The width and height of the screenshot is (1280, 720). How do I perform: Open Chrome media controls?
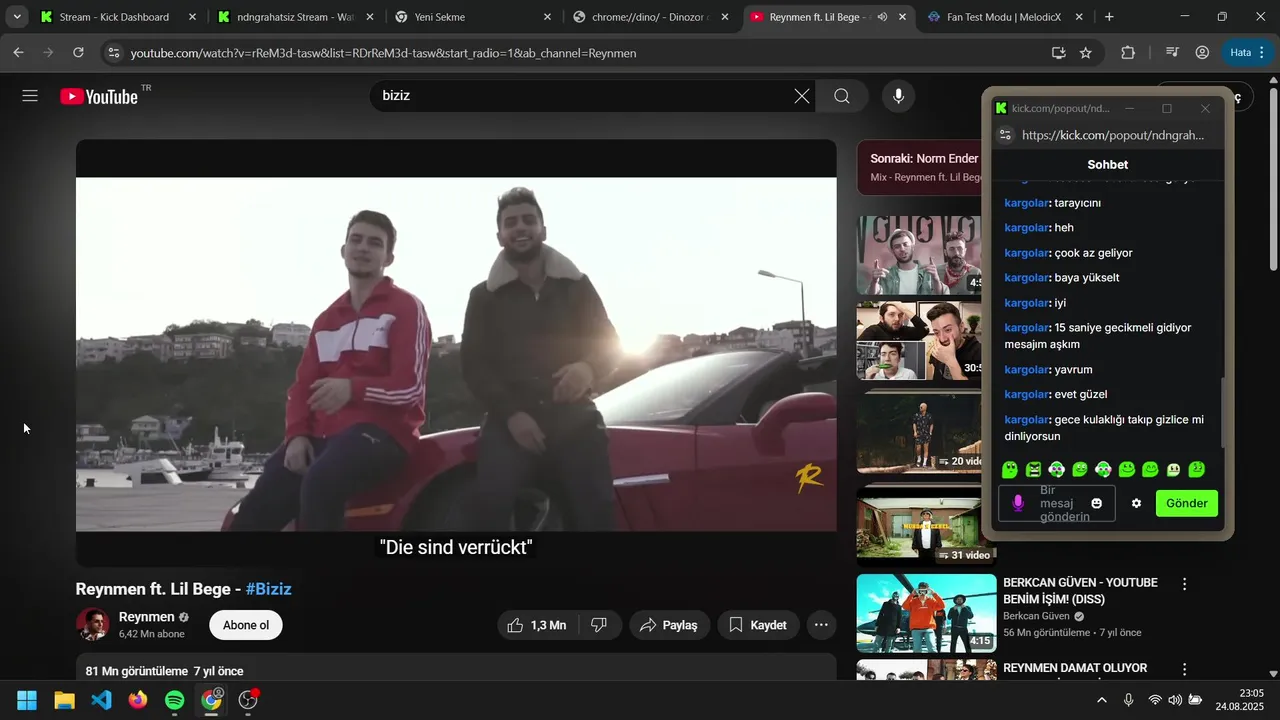coord(1172,52)
